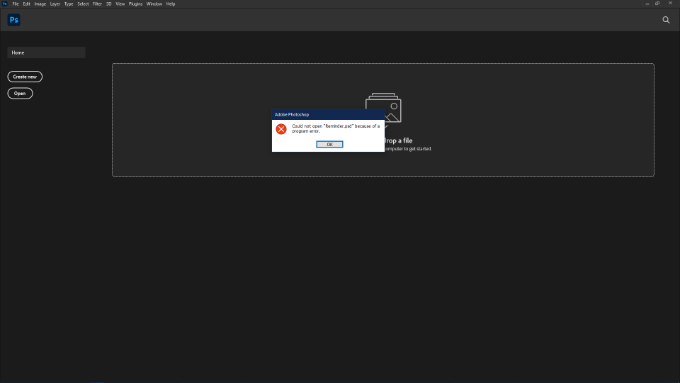Viewport: 680px width, 383px height.
Task: Minimize the Photoshop window
Action: [x=647, y=3]
